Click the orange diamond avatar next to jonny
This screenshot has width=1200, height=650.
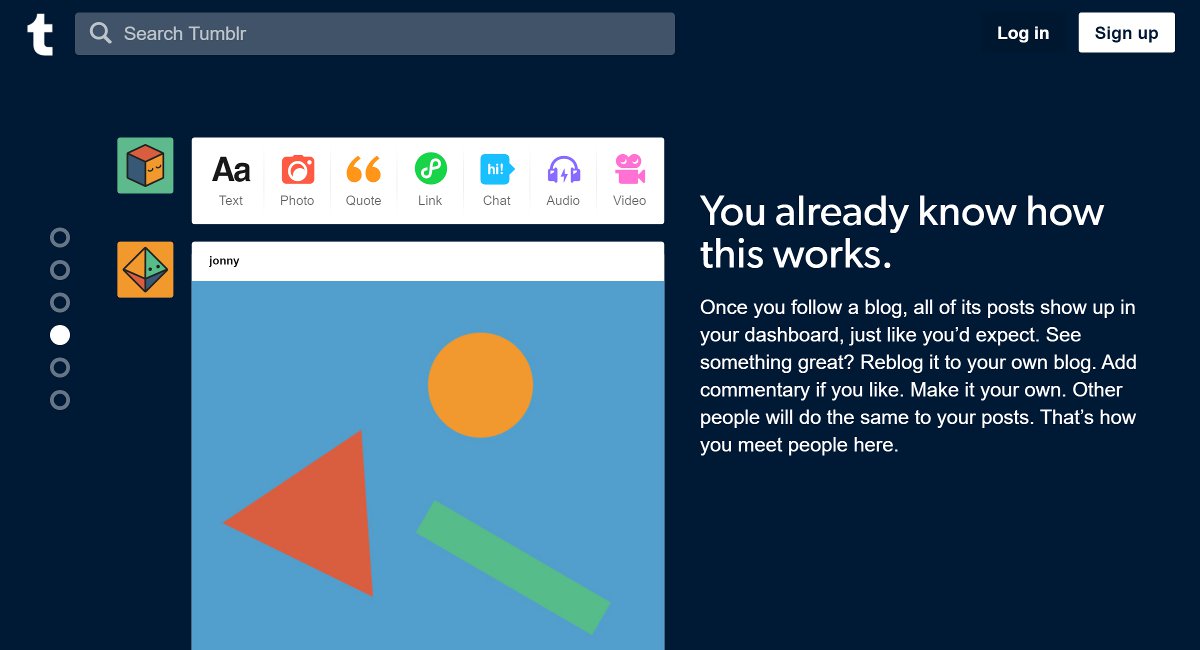click(145, 269)
